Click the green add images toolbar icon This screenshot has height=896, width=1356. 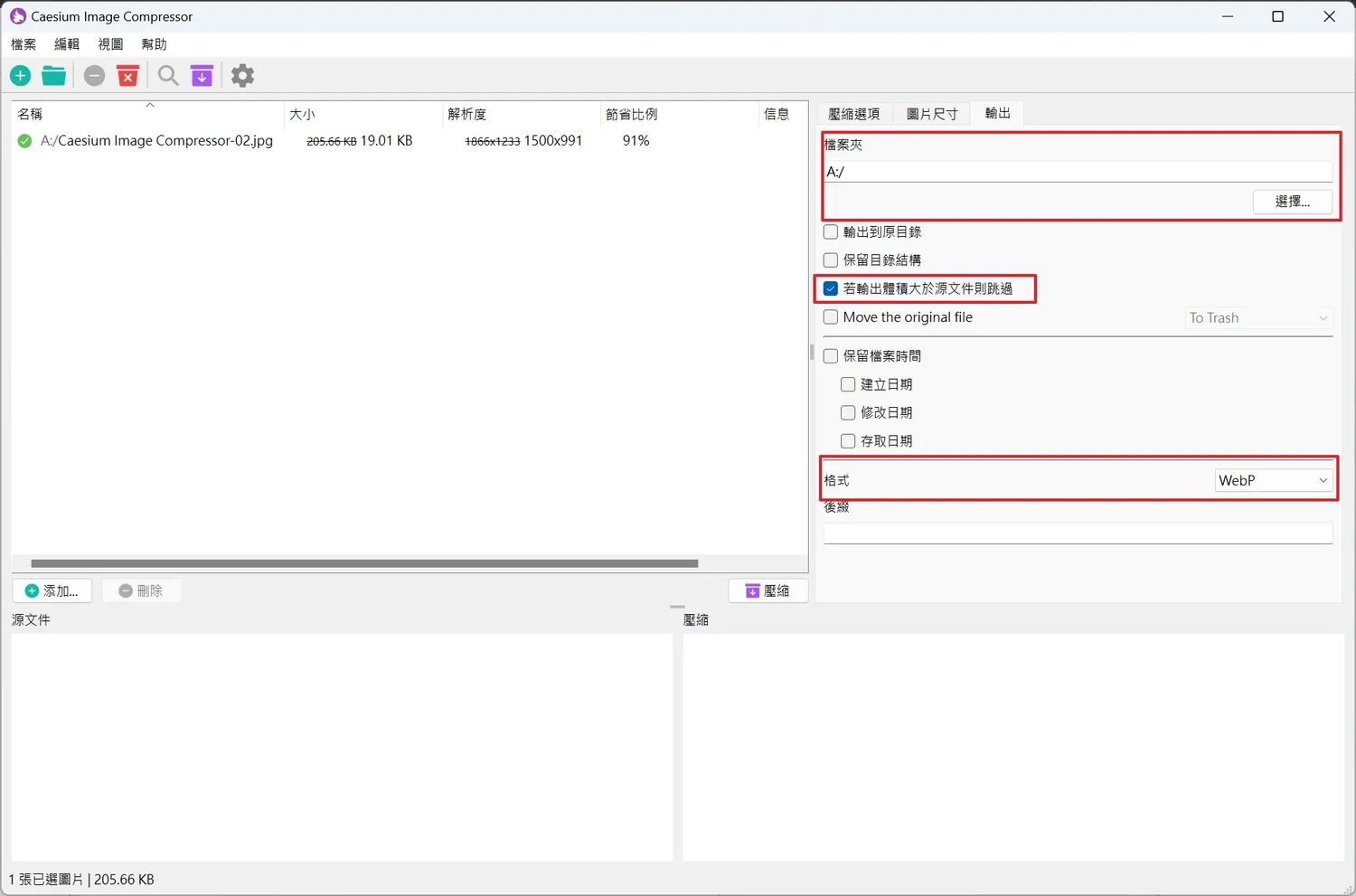point(21,76)
